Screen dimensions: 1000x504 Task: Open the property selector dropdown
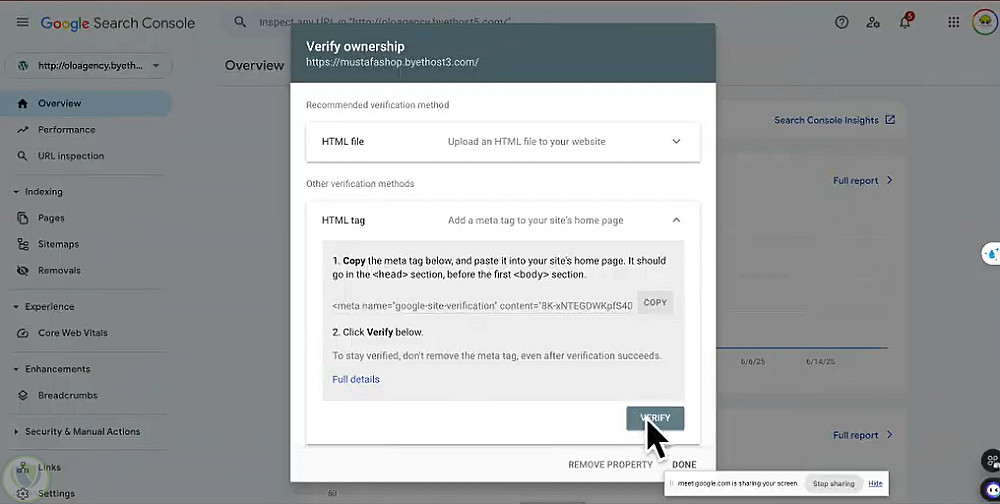pyautogui.click(x=88, y=66)
